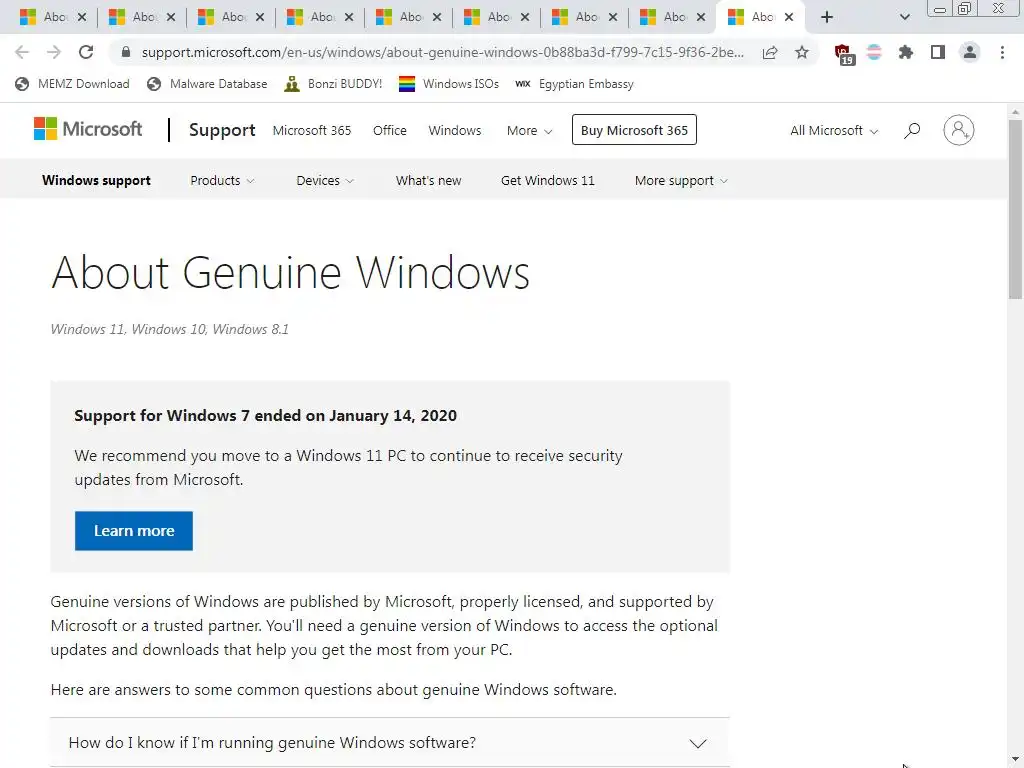Click the browser forward arrow

(x=54, y=52)
